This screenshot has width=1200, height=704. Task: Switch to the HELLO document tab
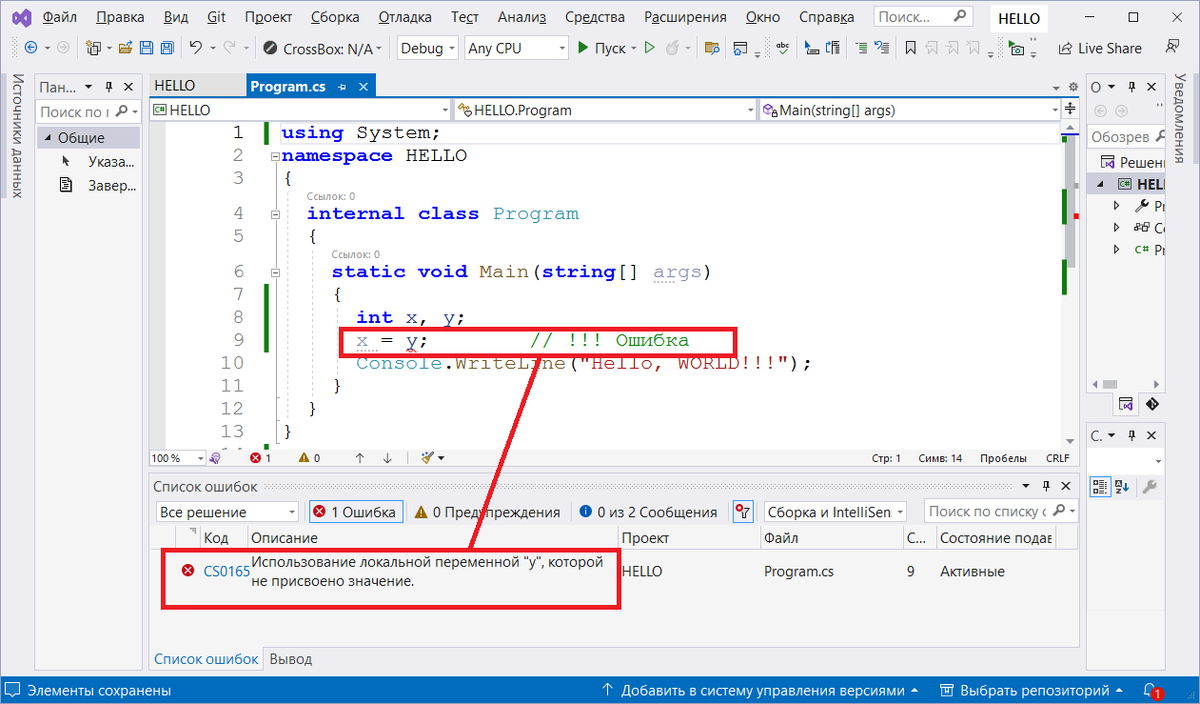[x=175, y=87]
